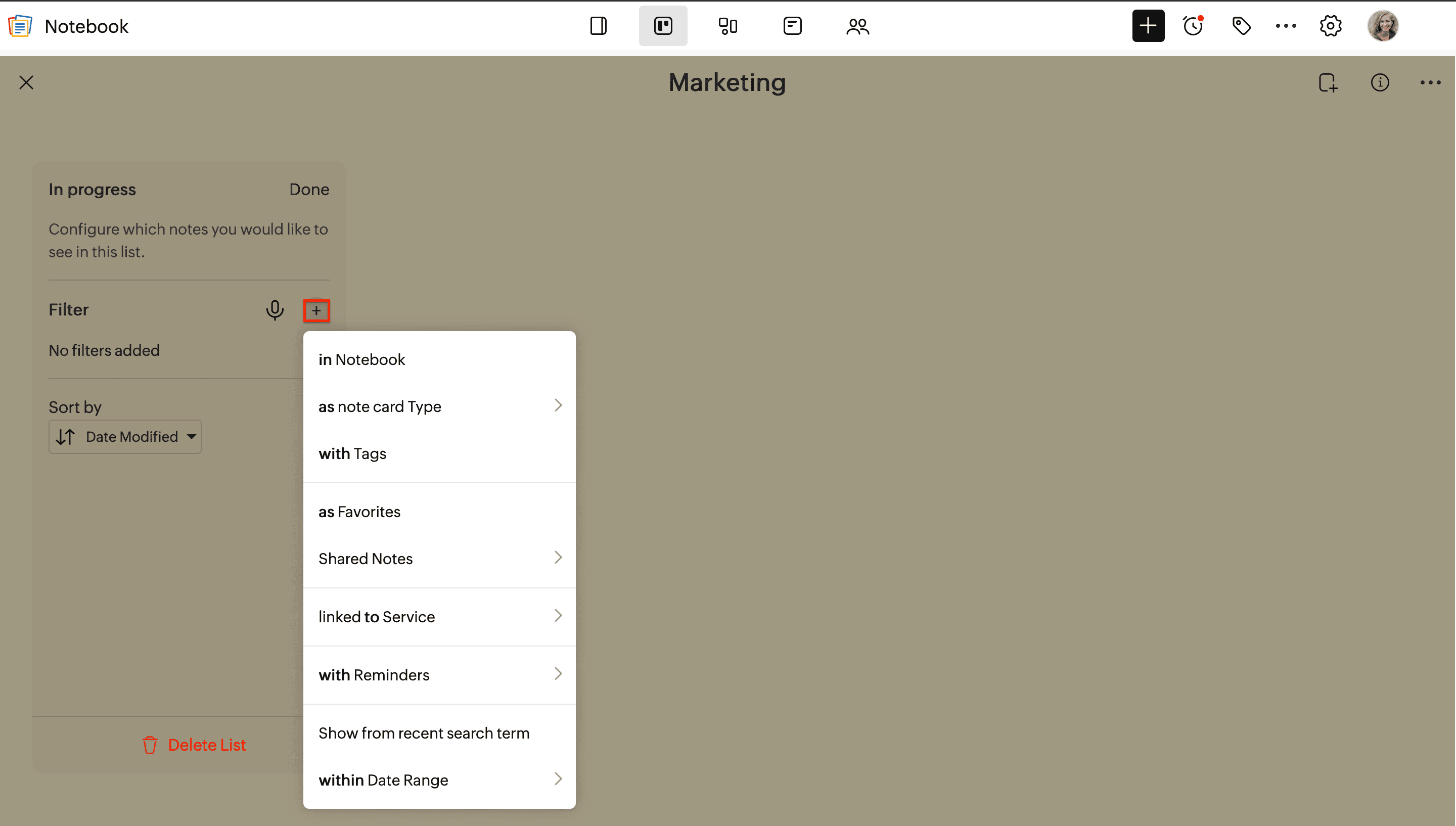Open the user profile avatar

(x=1383, y=26)
